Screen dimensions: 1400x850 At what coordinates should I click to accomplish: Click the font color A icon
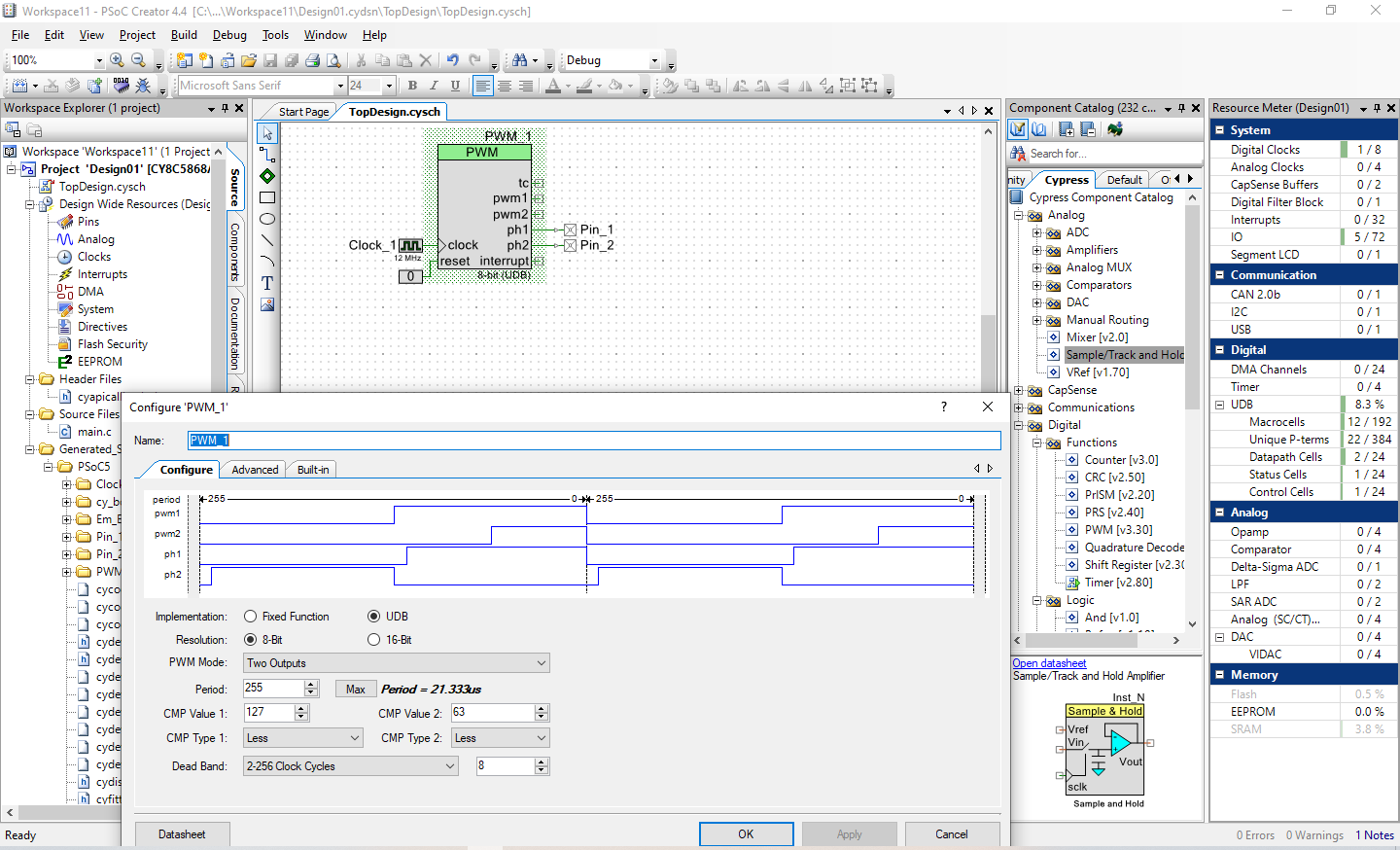coord(553,86)
